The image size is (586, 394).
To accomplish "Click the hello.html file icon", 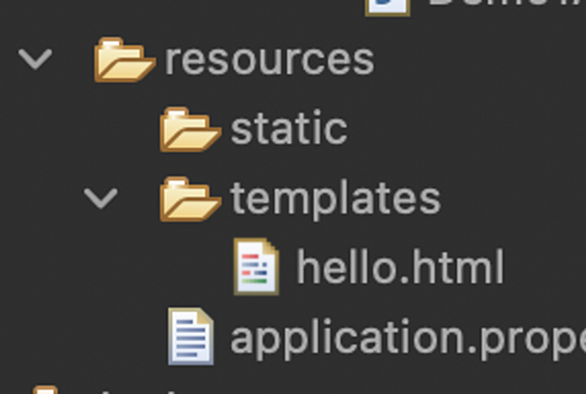I will [x=256, y=267].
